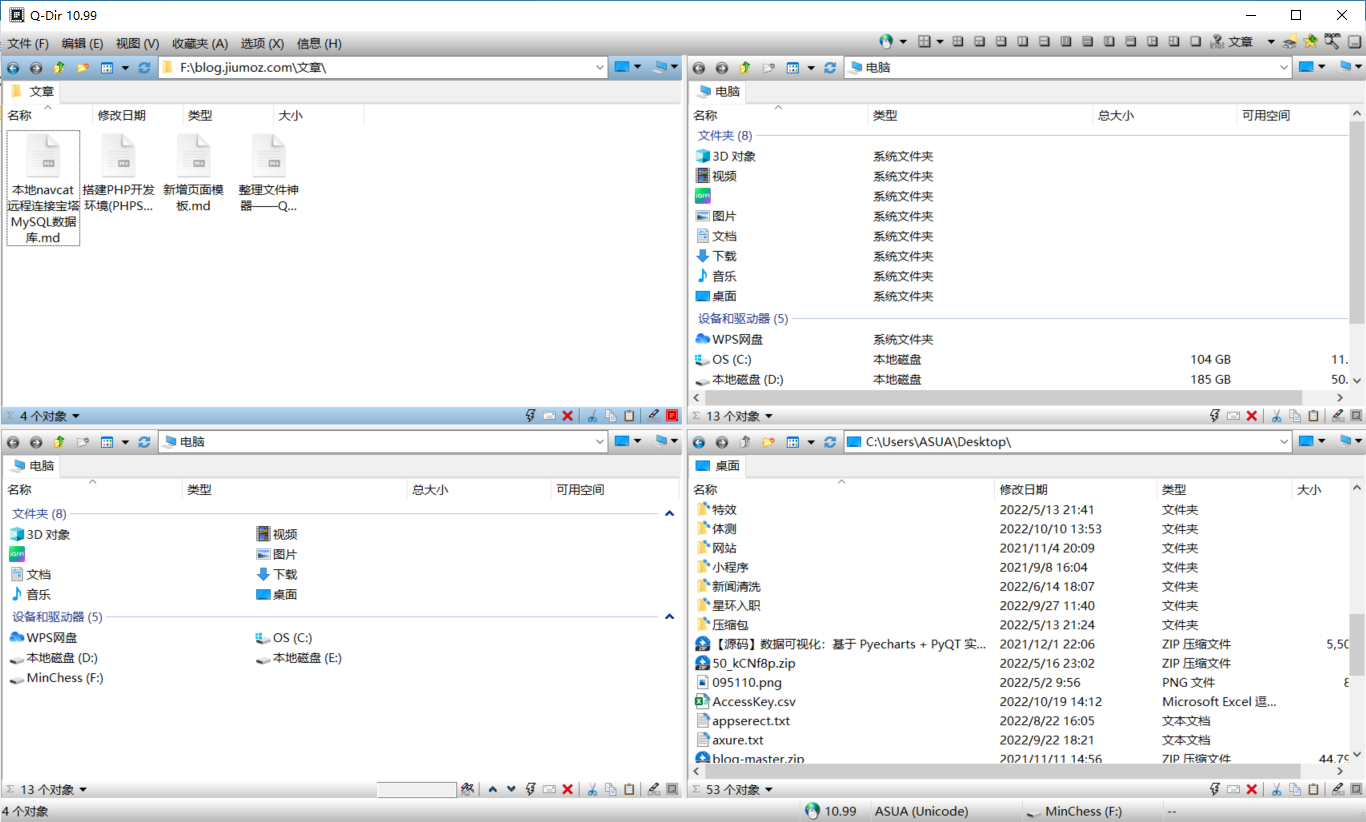
Task: Open the 选项 (X) menu
Action: [262, 44]
